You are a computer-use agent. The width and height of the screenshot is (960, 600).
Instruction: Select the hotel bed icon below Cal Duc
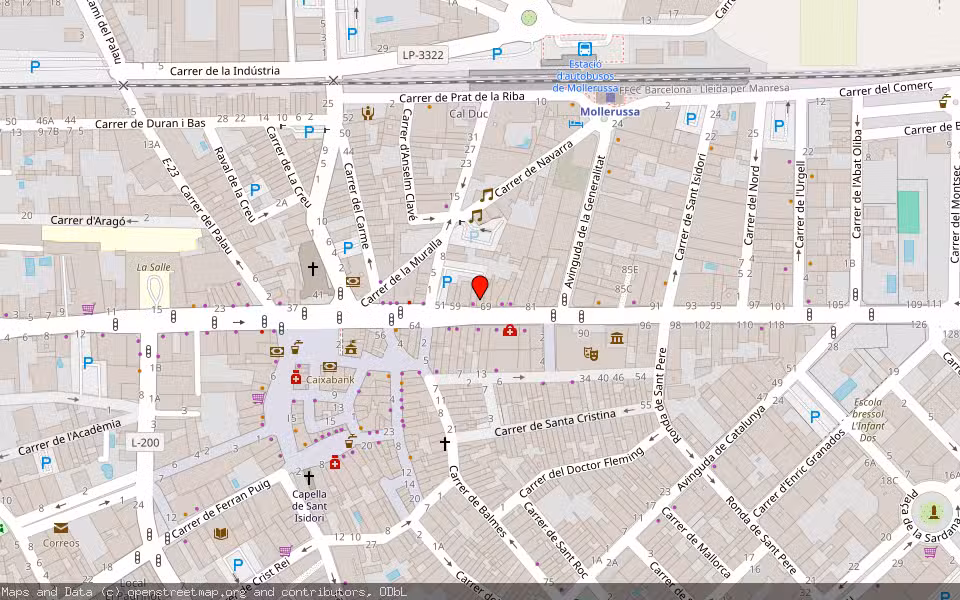[576, 124]
